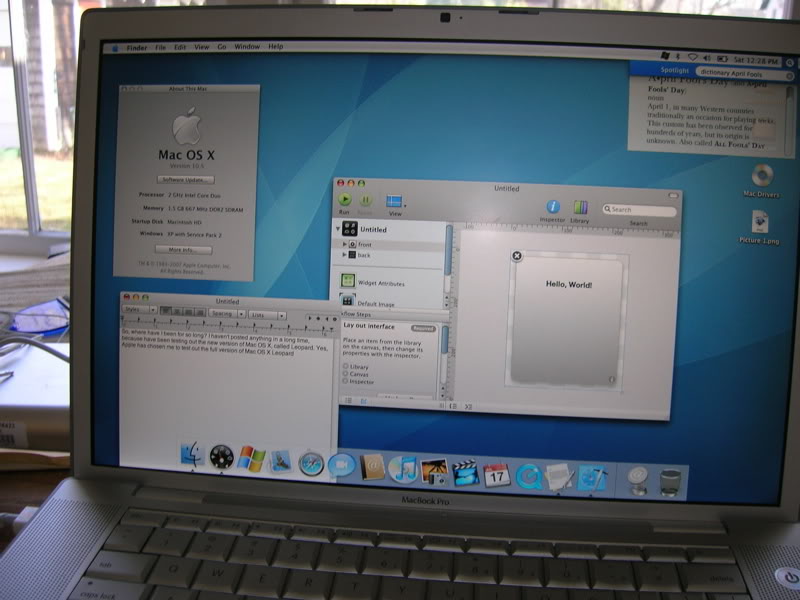Click More Info in About This Mac
800x600 pixels.
183,249
